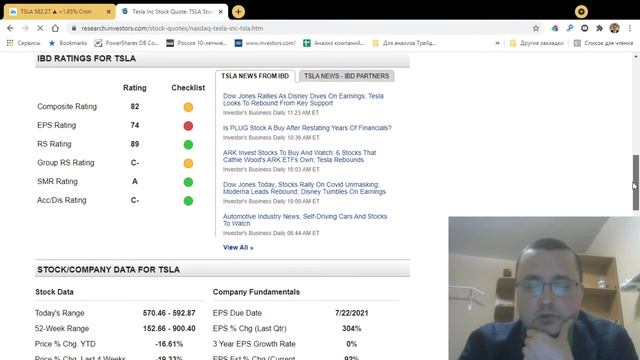This screenshot has width=640, height=360.
Task: Click the 3 Year EPS Growth Rate label
Action: (x=254, y=344)
